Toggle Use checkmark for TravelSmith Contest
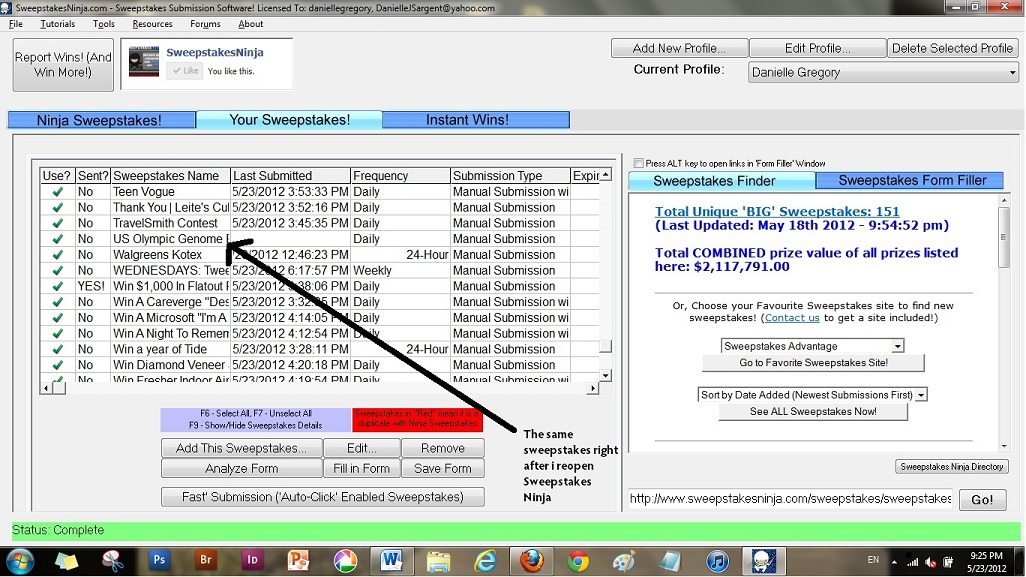Image resolution: width=1026 pixels, height=577 pixels. [58, 223]
